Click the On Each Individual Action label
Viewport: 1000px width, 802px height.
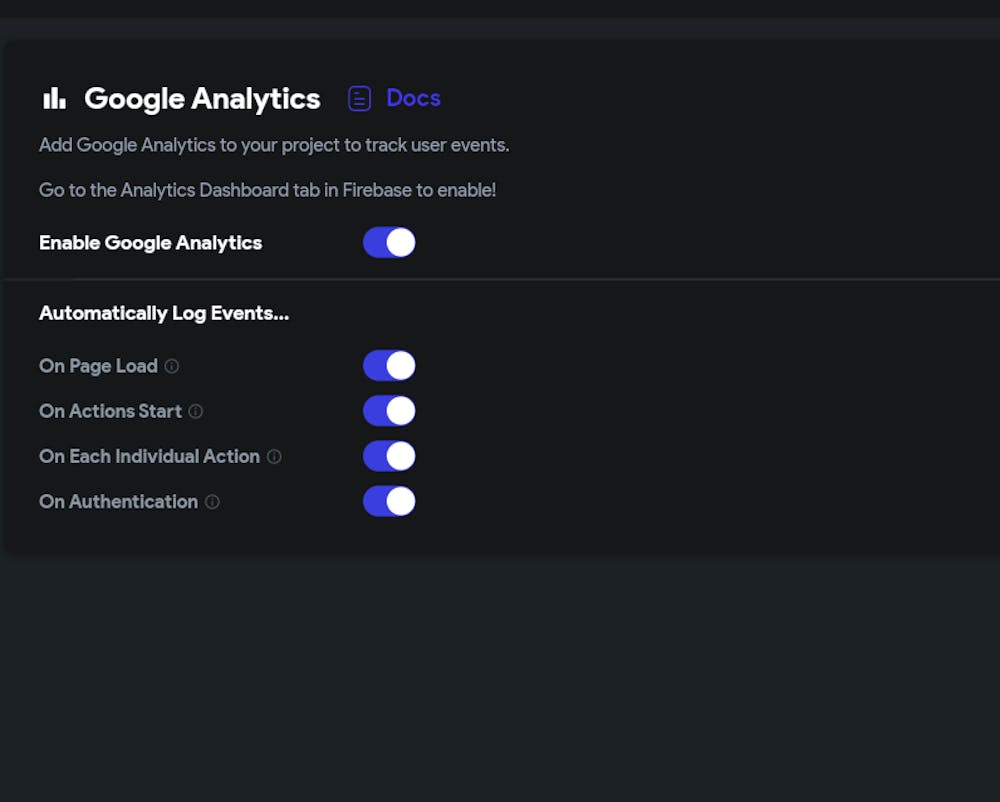click(x=149, y=456)
